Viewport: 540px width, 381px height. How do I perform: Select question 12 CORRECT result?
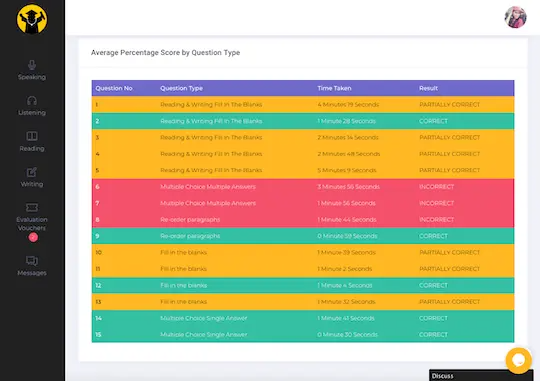pos(433,285)
